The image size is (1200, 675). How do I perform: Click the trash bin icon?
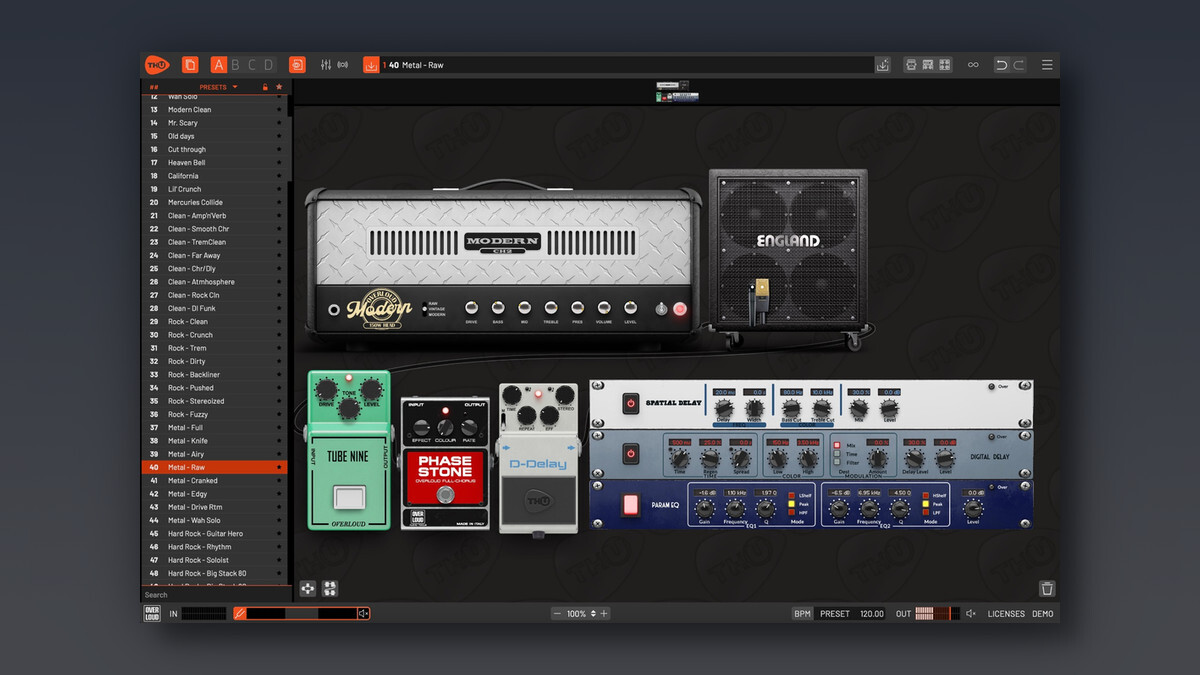1047,589
